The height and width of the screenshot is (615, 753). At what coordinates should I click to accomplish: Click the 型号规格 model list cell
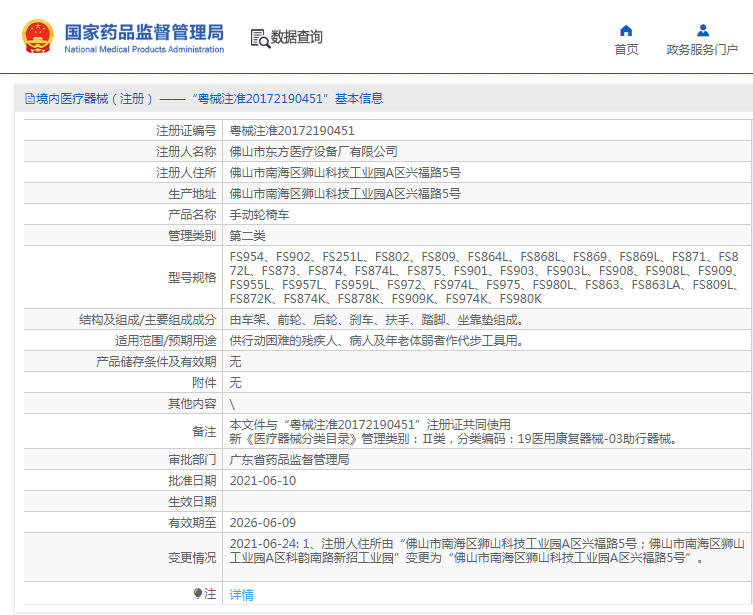pyautogui.click(x=486, y=277)
